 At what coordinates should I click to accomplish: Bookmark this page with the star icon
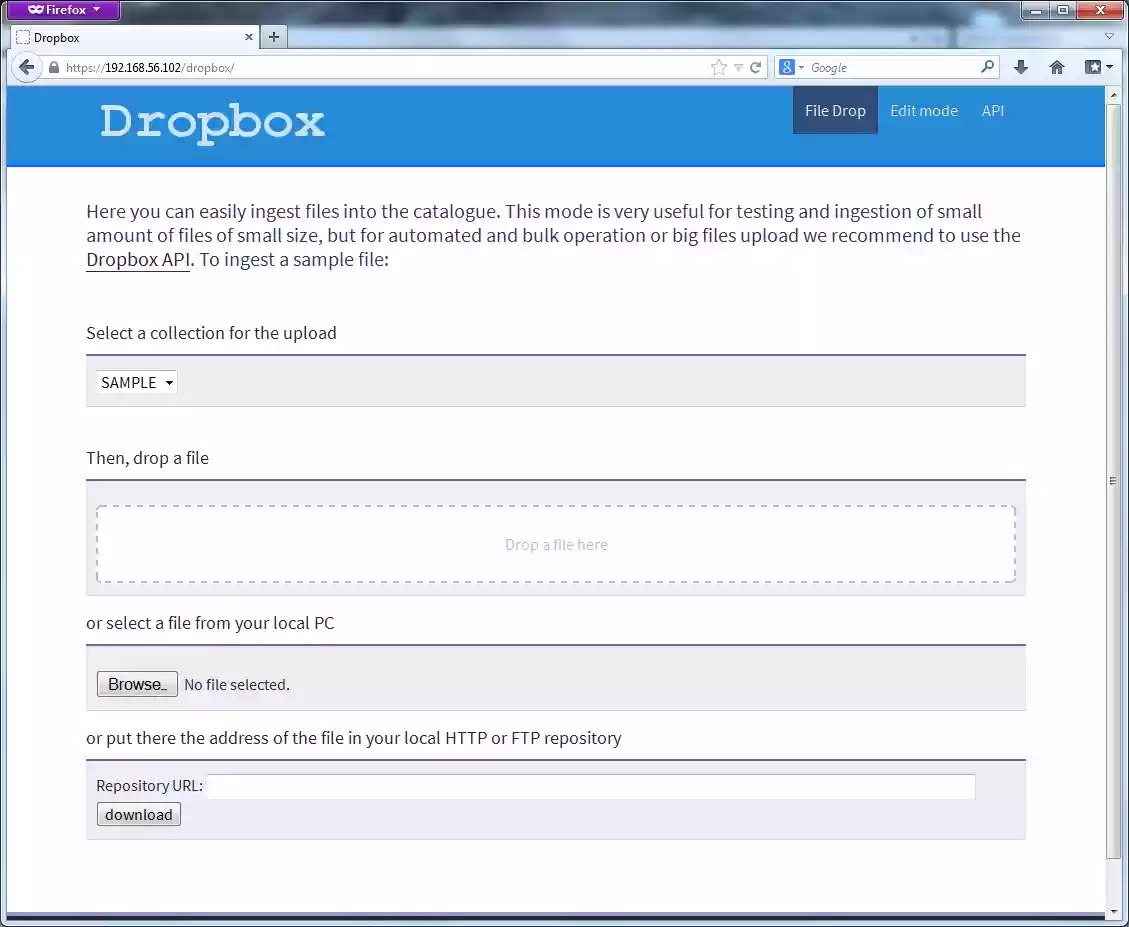718,68
